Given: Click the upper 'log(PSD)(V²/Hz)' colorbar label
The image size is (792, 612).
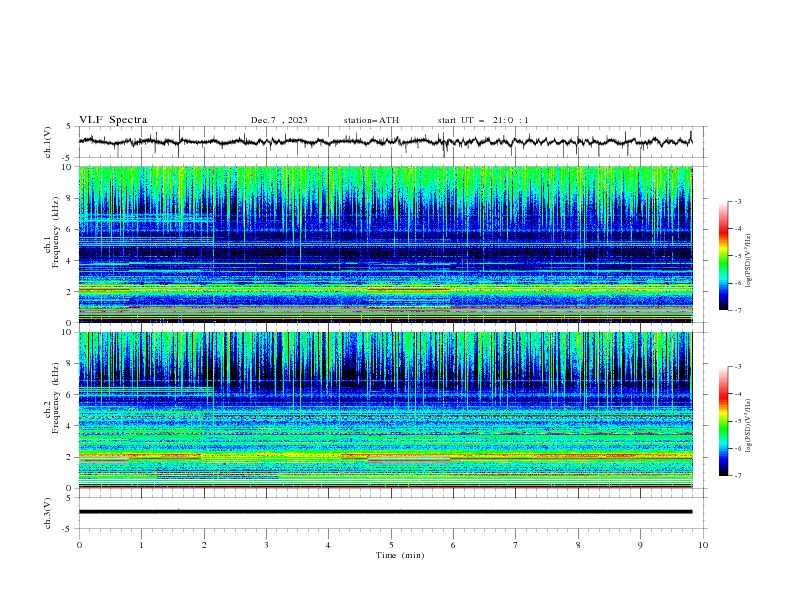Looking at the screenshot, I should [x=748, y=261].
